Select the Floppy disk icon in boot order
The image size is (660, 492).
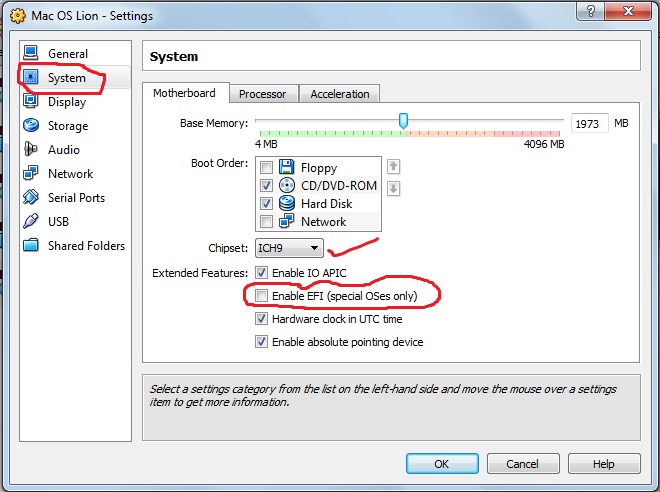[287, 167]
